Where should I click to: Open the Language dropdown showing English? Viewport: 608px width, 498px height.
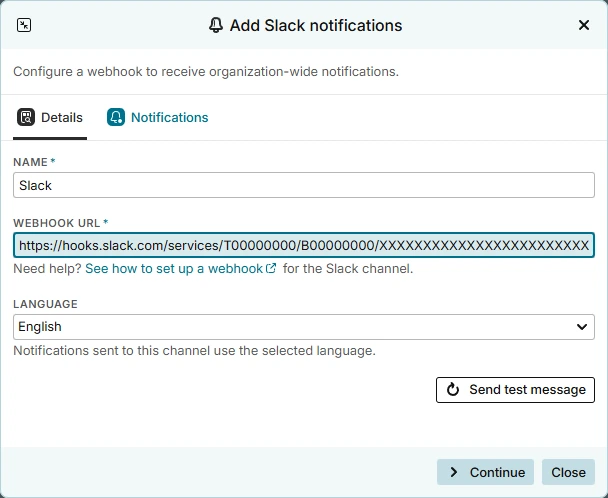tap(304, 327)
